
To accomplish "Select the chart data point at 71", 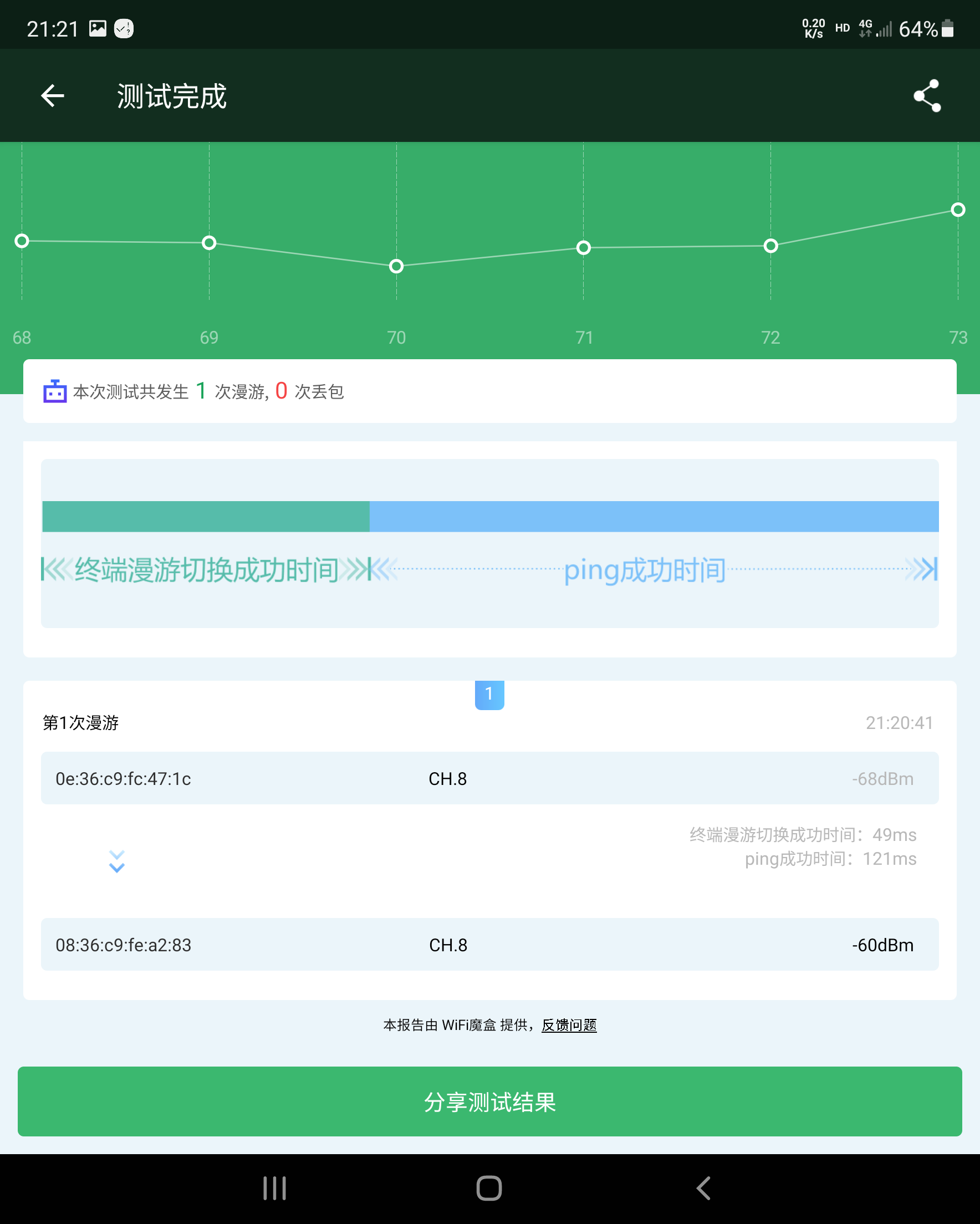I will [583, 248].
